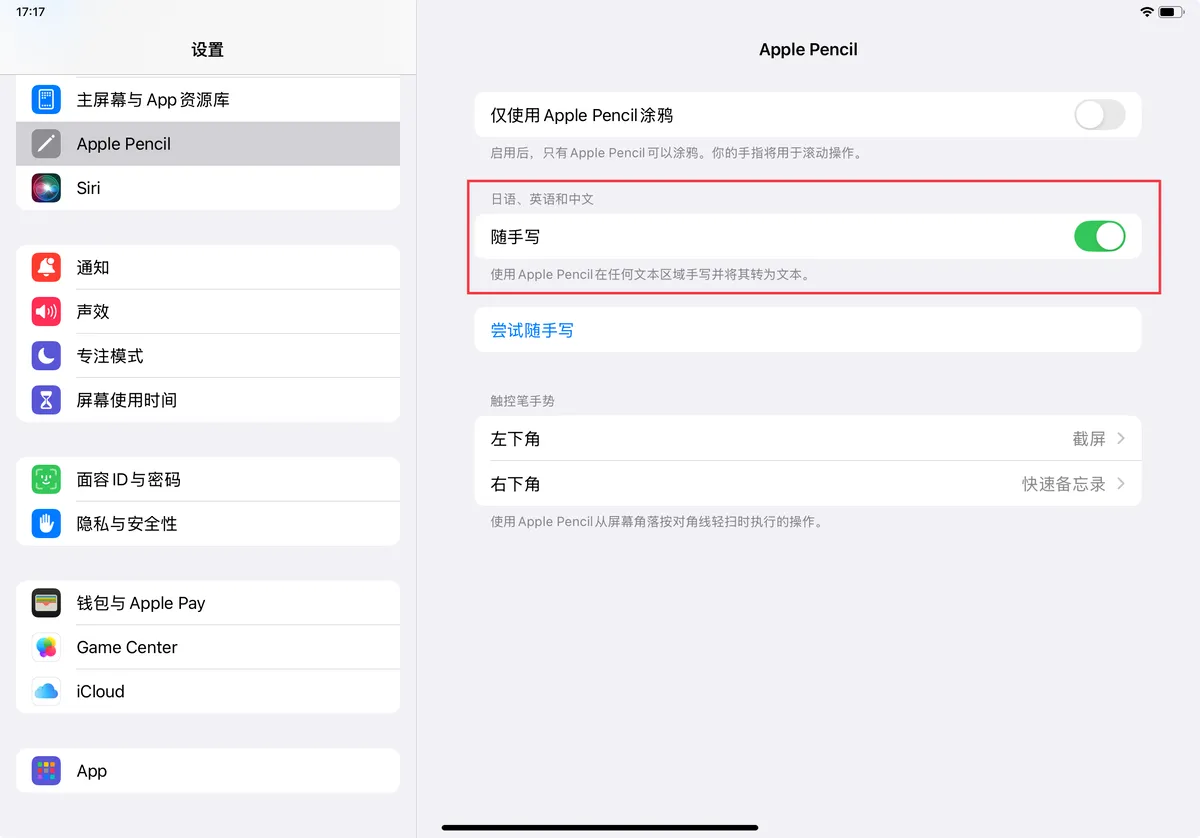Open 屏幕使用时间 settings
Image resolution: width=1200 pixels, height=838 pixels.
(208, 399)
